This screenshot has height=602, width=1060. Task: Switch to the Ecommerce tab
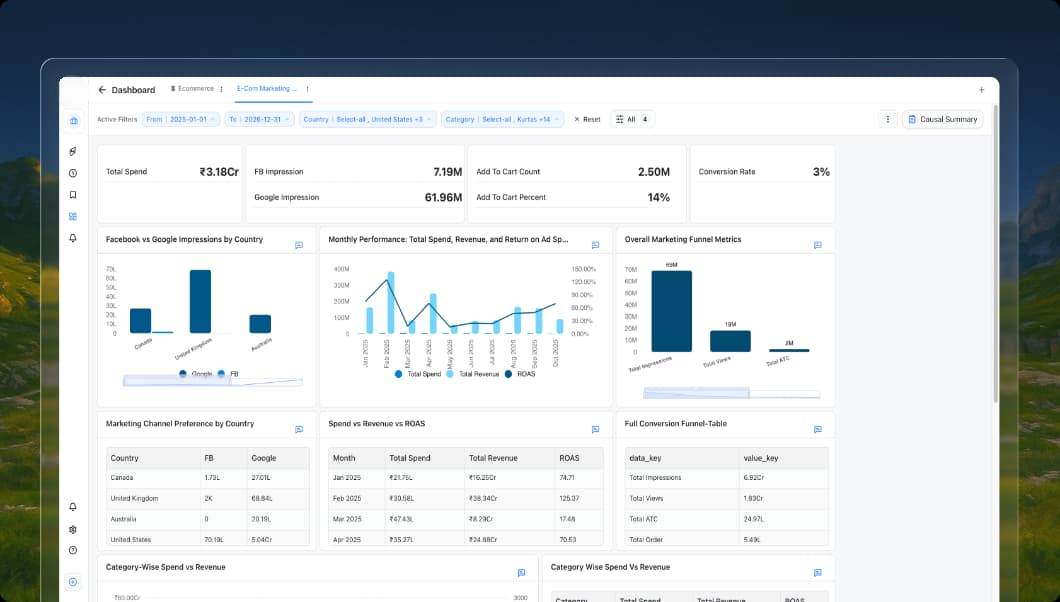[x=192, y=89]
